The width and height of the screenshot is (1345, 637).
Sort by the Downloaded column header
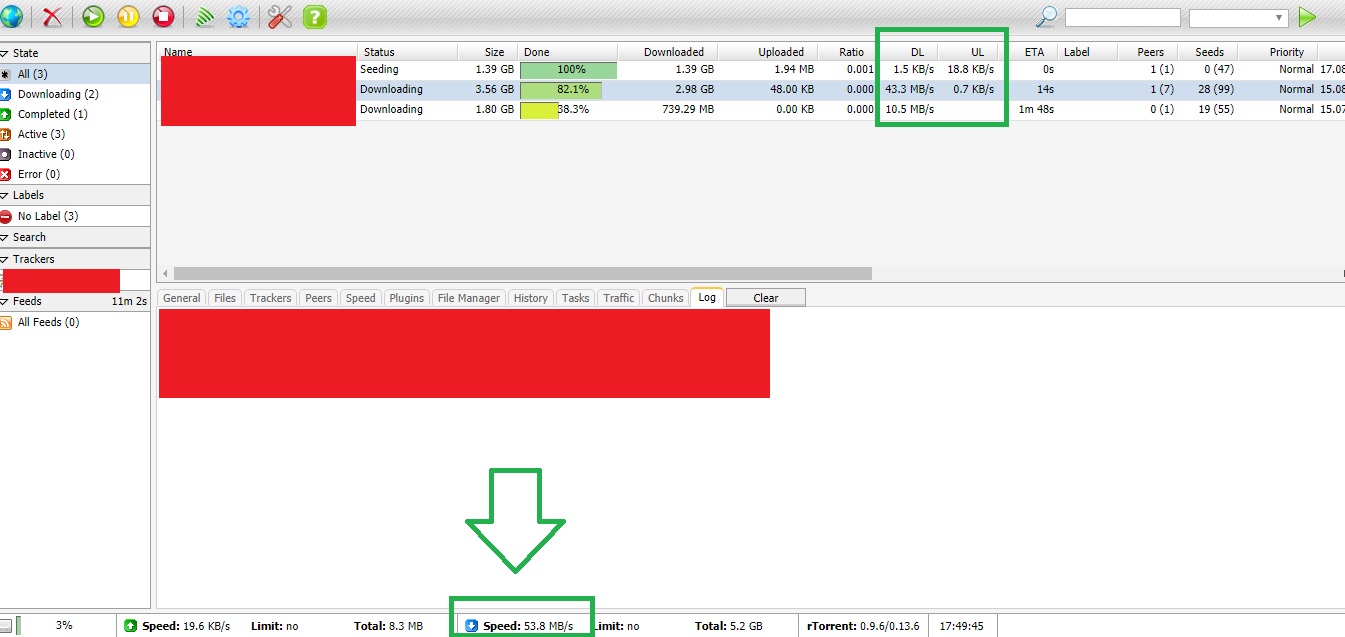[x=668, y=52]
